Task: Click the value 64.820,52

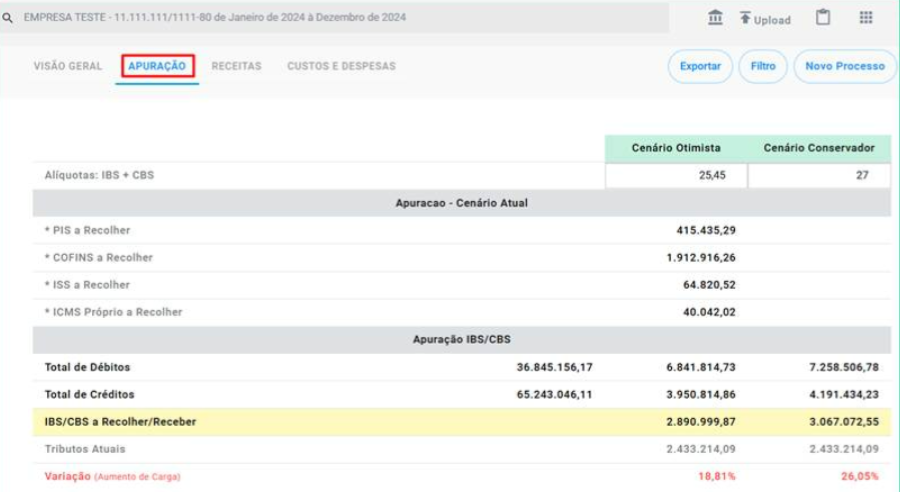Action: [x=709, y=285]
